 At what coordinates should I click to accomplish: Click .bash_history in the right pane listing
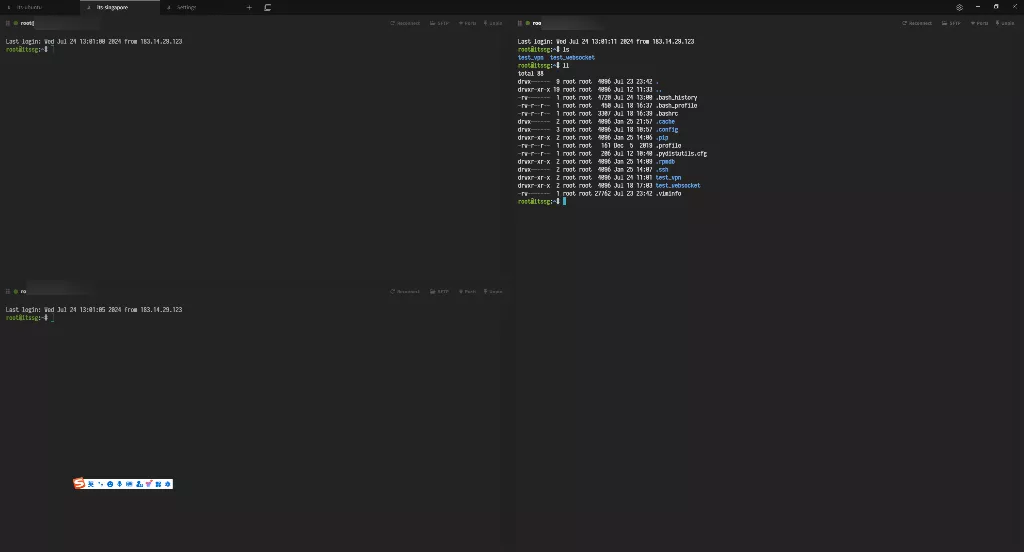point(677,98)
